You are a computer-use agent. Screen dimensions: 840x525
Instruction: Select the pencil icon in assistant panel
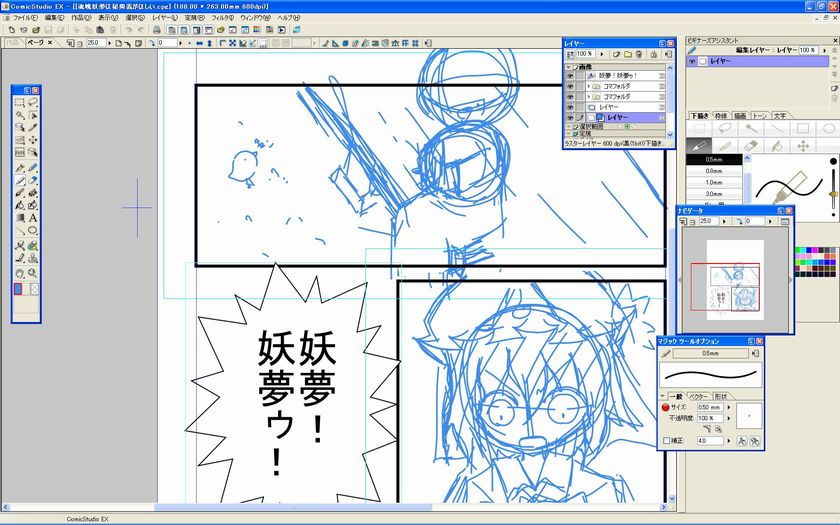click(725, 146)
